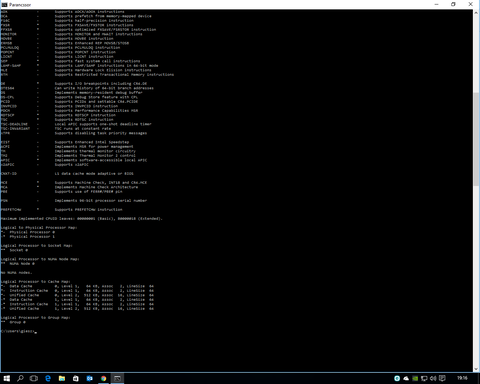Open the Windows Start menu

point(7,378)
